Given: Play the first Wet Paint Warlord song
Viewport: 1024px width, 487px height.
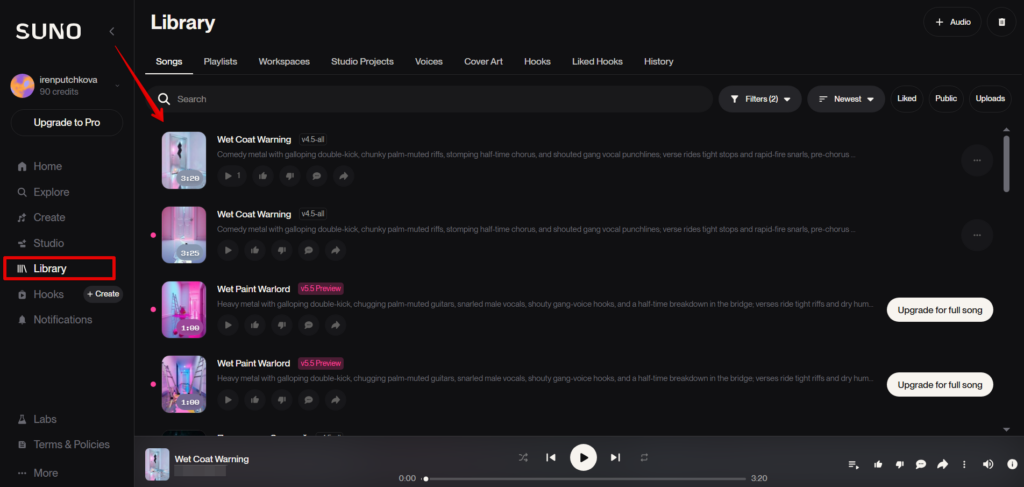Looking at the screenshot, I should coord(228,324).
